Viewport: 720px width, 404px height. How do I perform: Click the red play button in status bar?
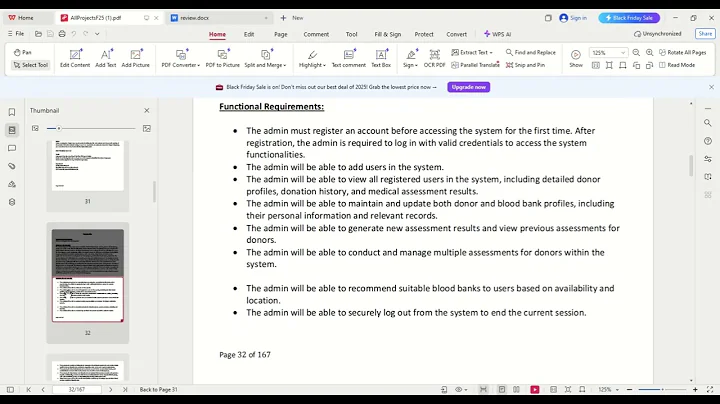click(534, 389)
